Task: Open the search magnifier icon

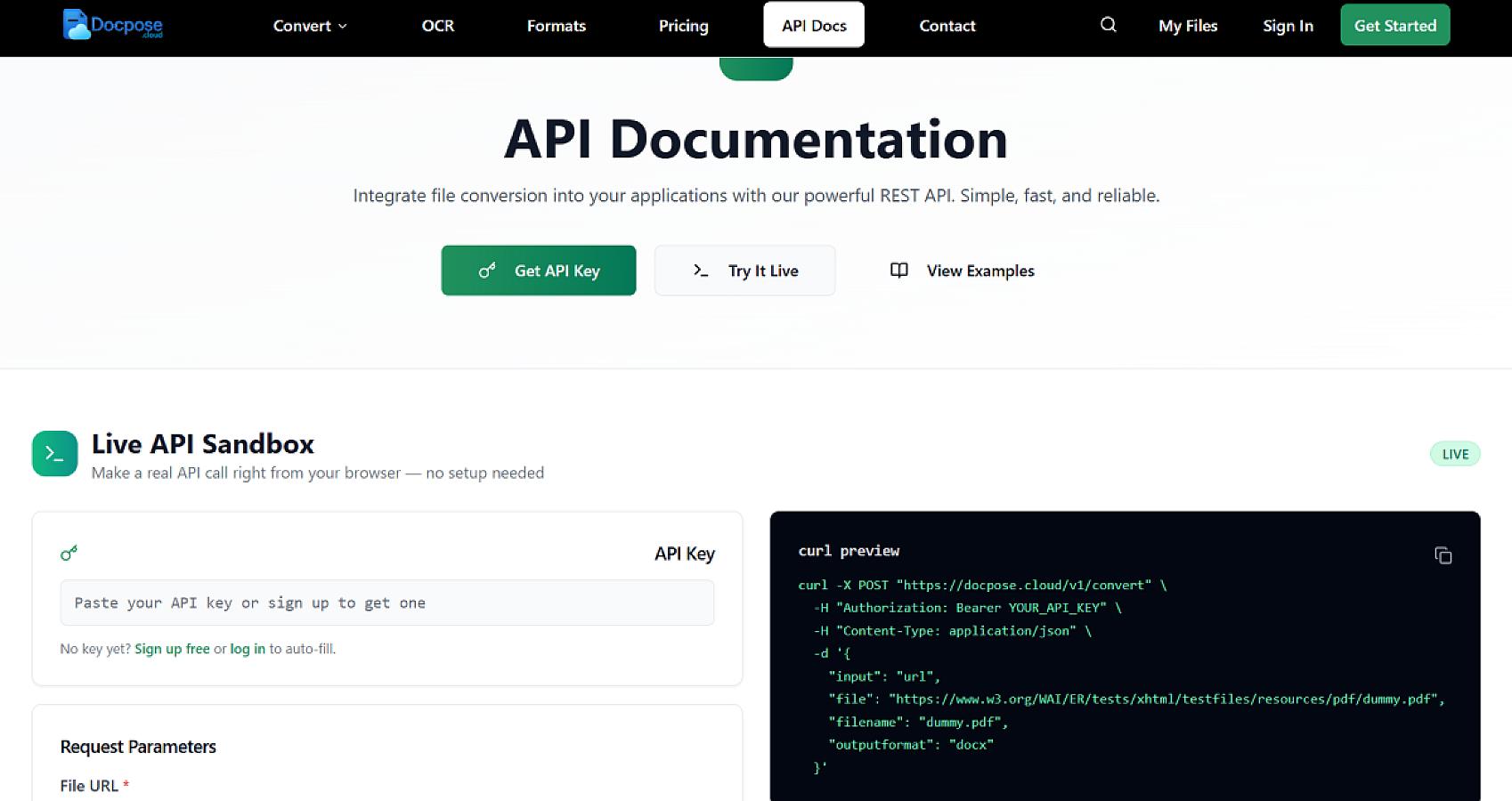Action: (x=1108, y=25)
